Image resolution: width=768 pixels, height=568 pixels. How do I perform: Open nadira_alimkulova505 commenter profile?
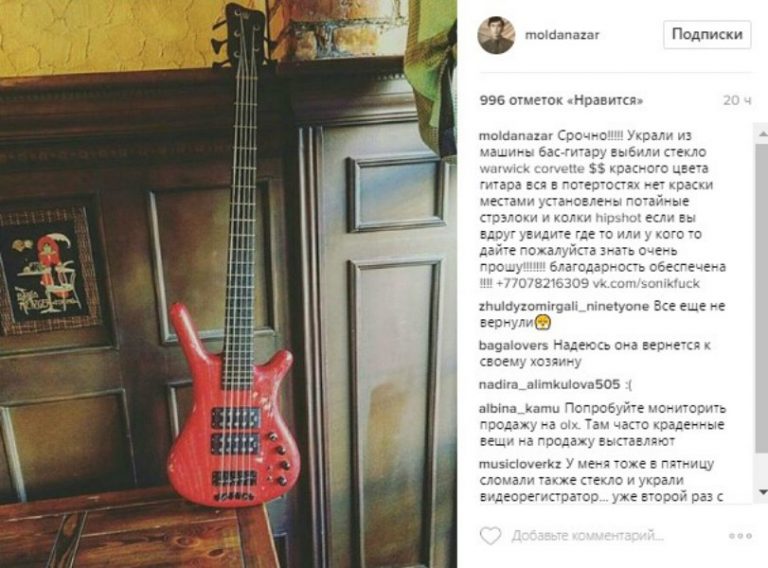click(549, 384)
